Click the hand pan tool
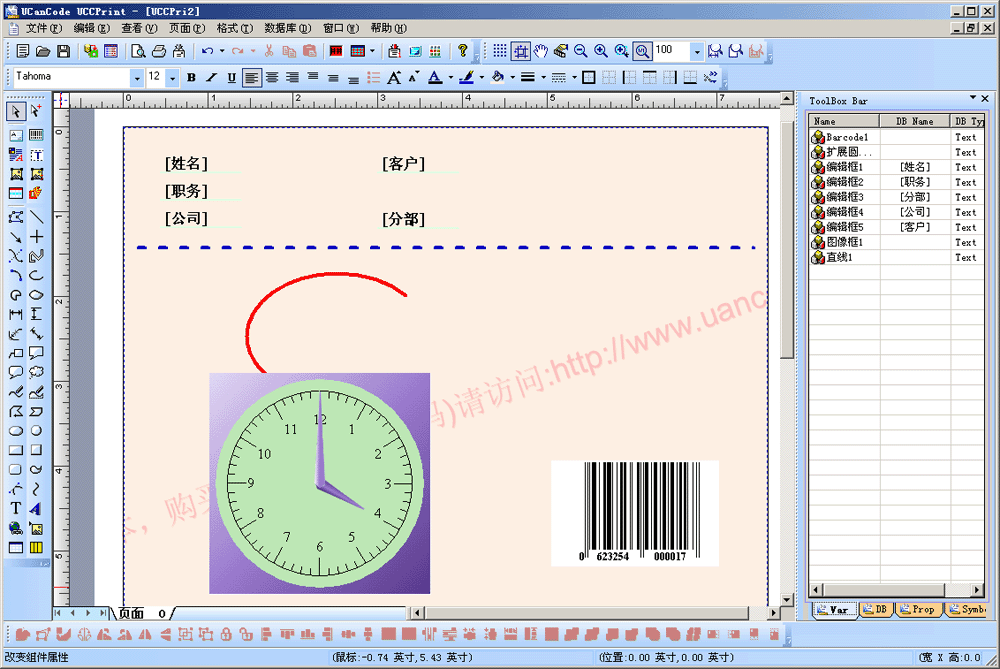Image resolution: width=1000 pixels, height=669 pixels. pyautogui.click(x=541, y=51)
